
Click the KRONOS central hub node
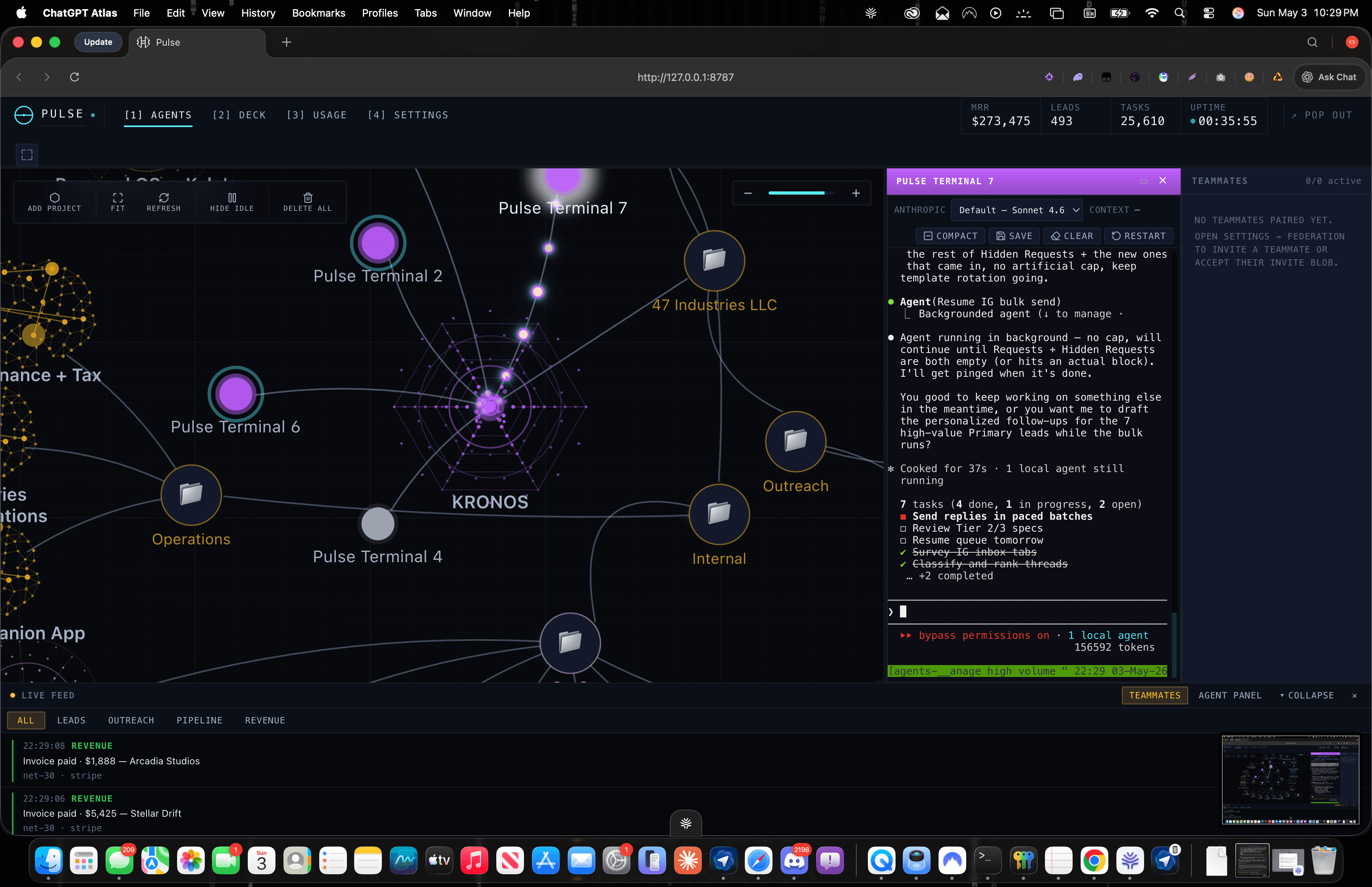490,407
